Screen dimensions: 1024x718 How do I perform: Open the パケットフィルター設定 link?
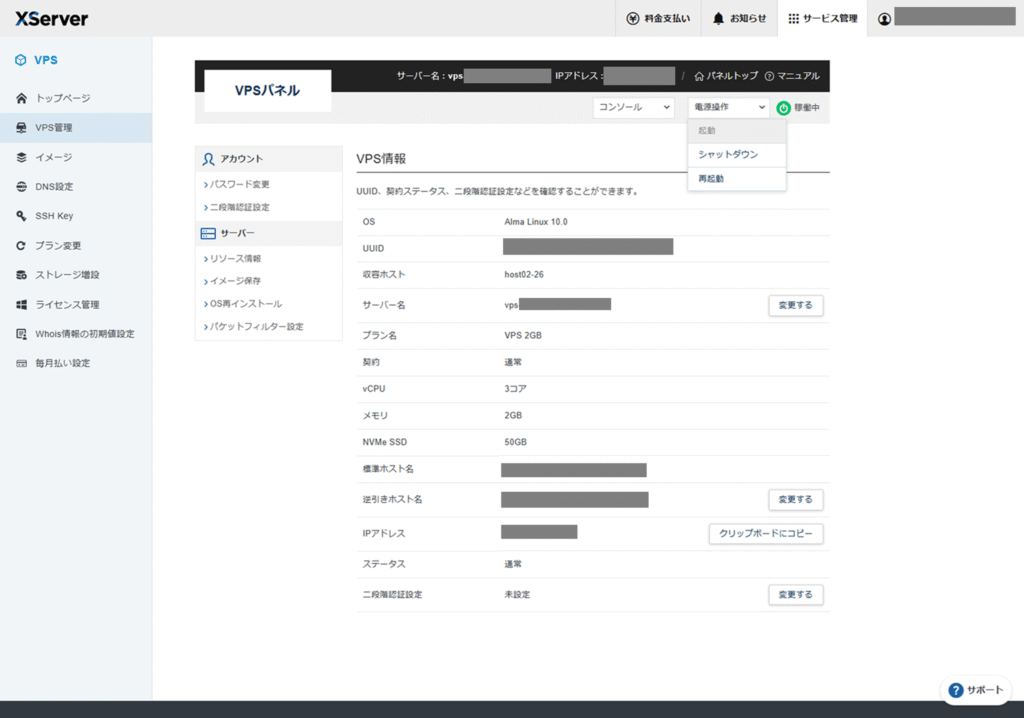tap(256, 327)
